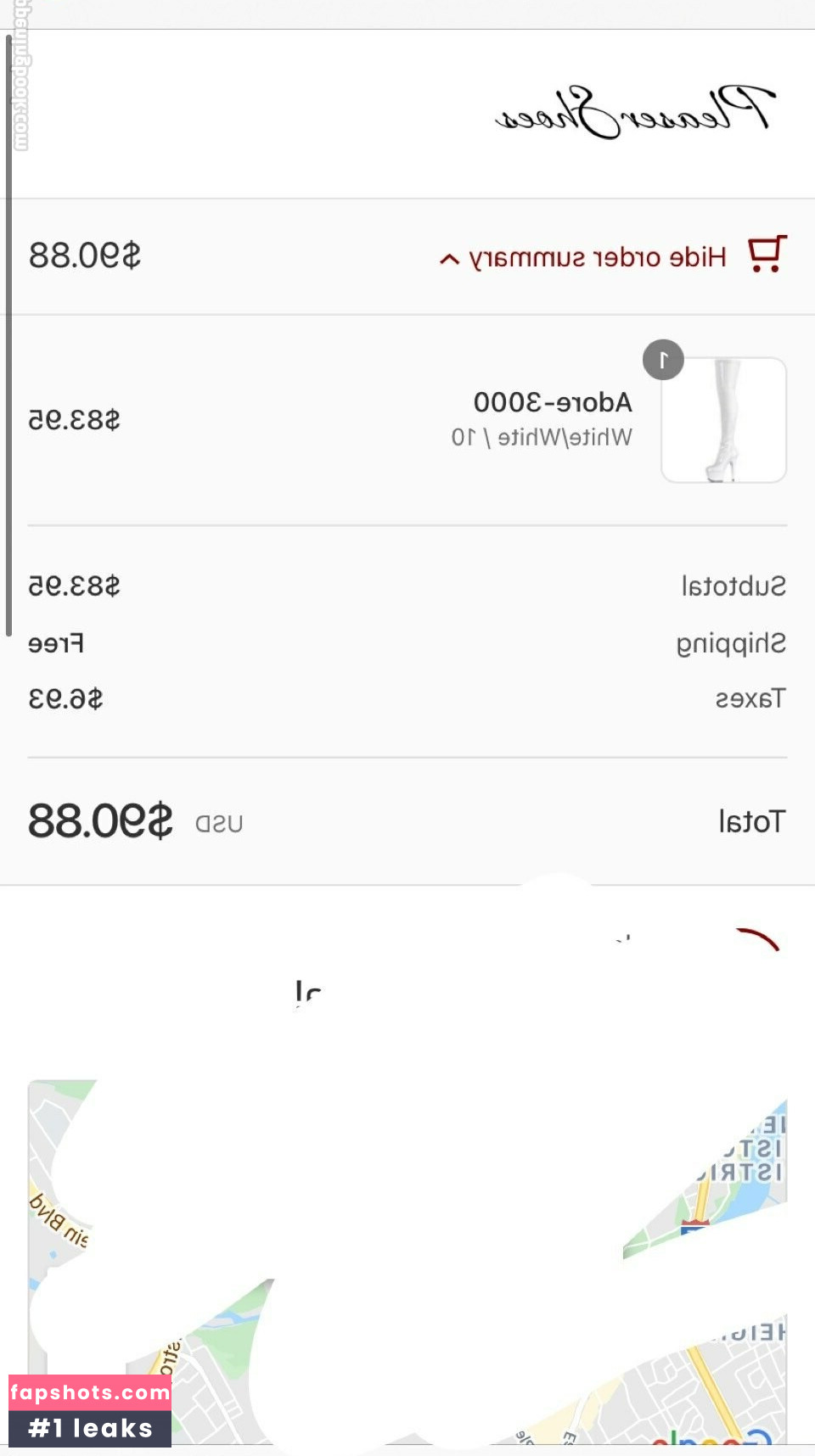Click the fapshots.com watermark banner

pyautogui.click(x=90, y=1410)
